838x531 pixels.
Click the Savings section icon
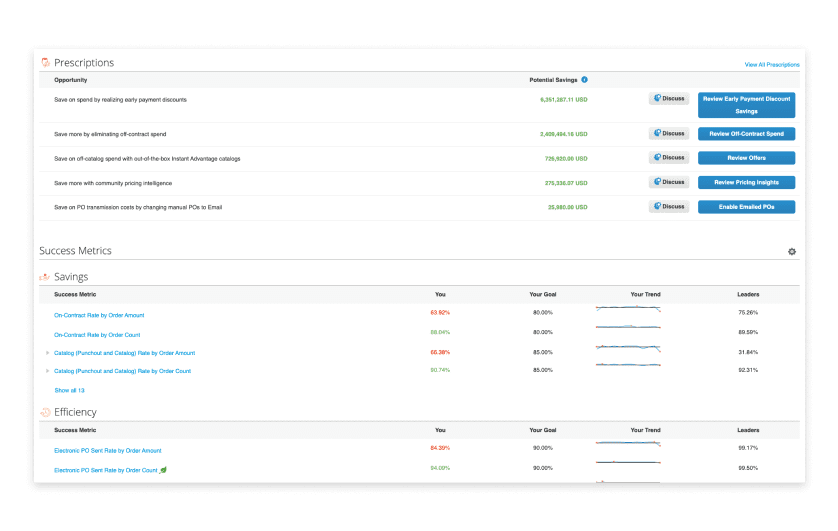(45, 277)
